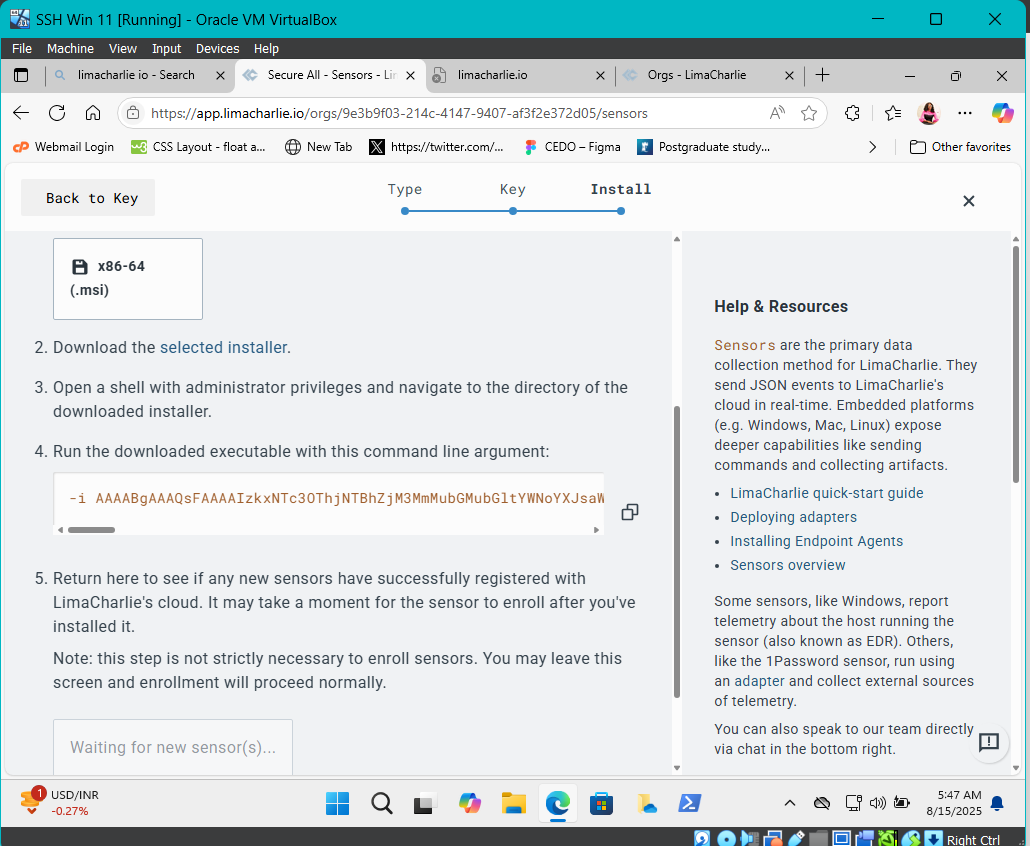Open CEDO – Figma bookmark

coord(573,147)
